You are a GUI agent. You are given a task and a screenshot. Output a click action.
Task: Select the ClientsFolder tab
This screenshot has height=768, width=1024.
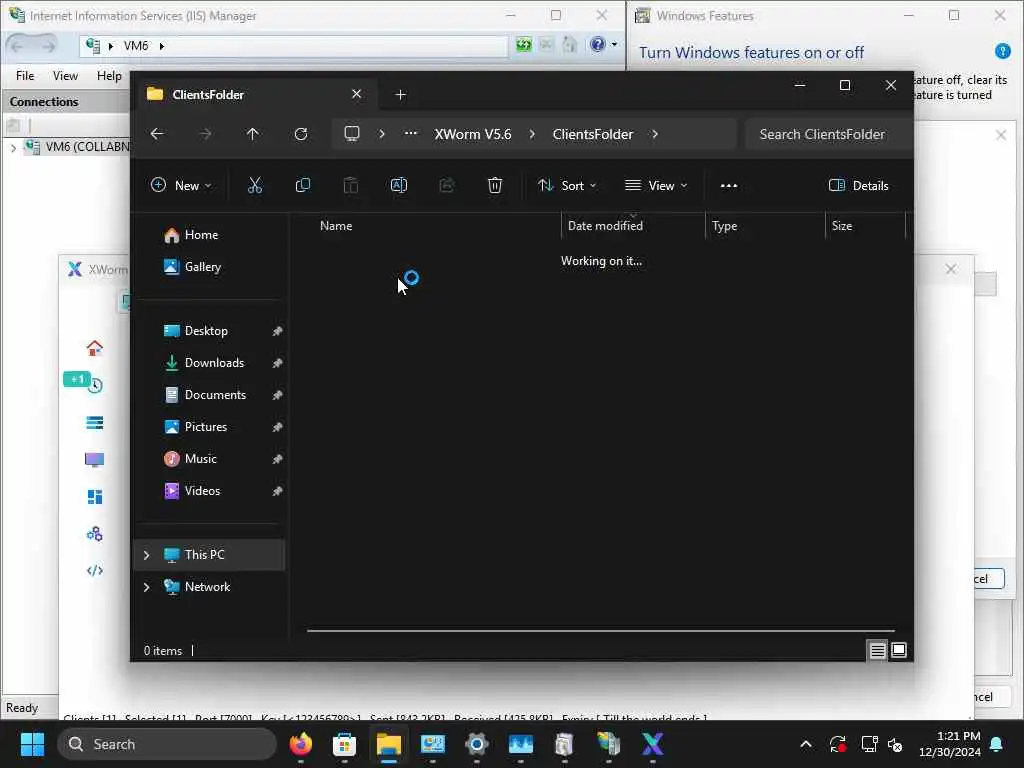[x=255, y=95]
